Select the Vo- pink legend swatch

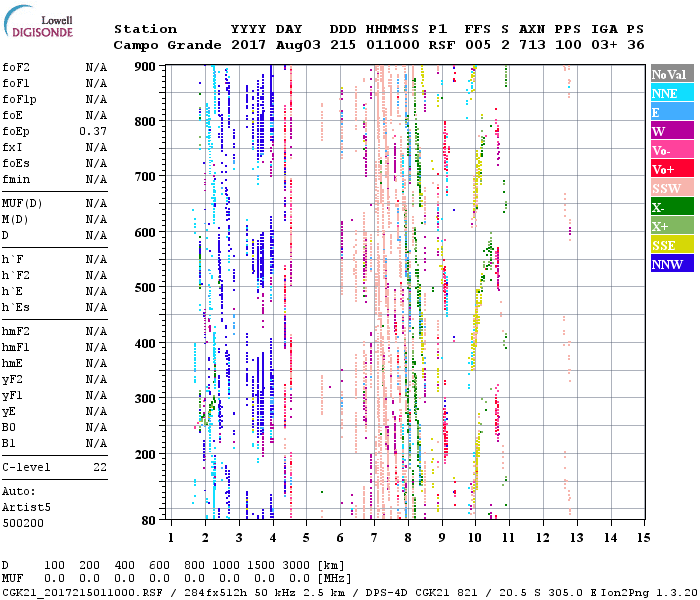pos(670,150)
